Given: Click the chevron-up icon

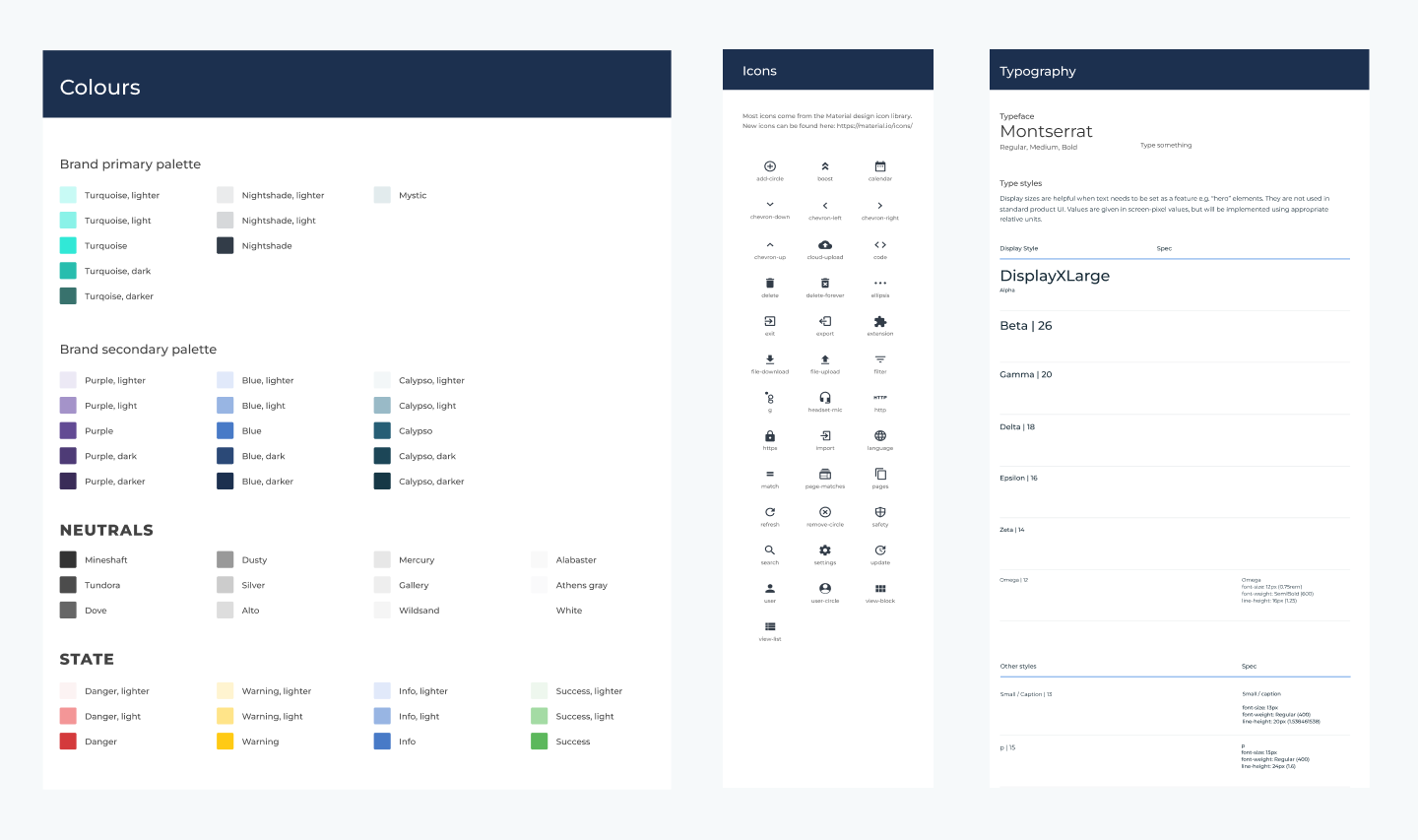Looking at the screenshot, I should tap(770, 244).
